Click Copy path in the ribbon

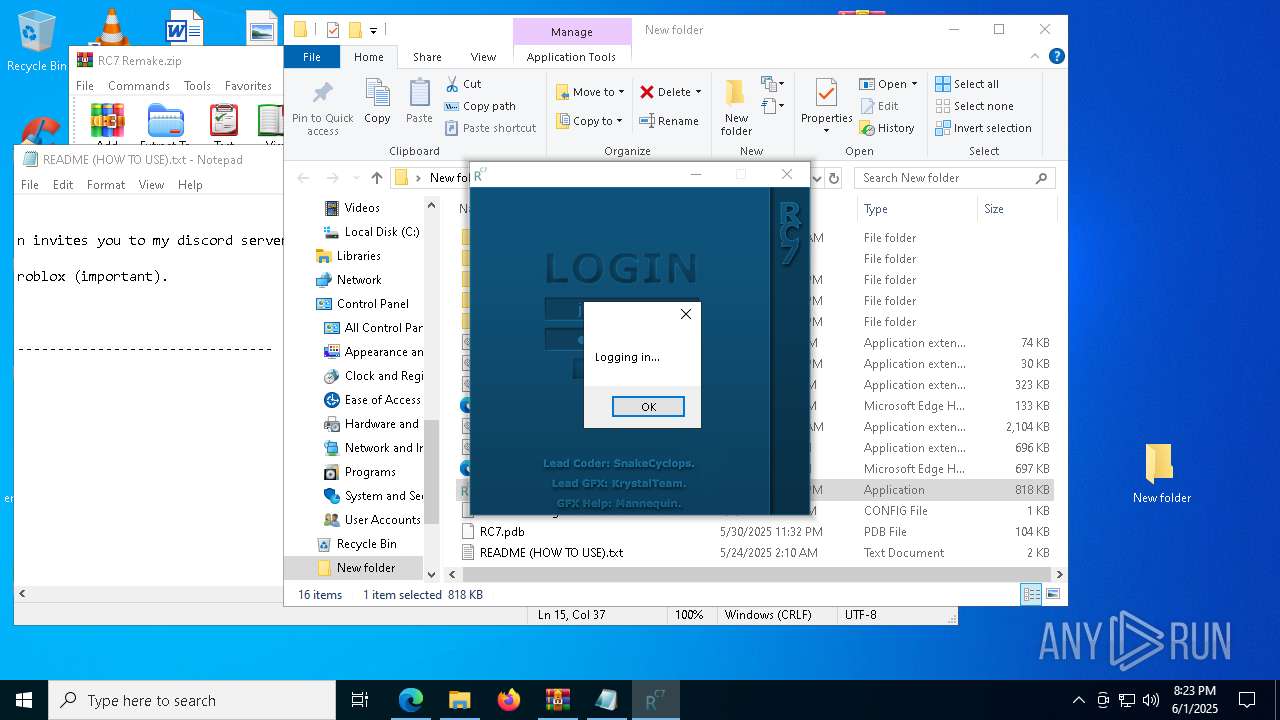coord(481,106)
